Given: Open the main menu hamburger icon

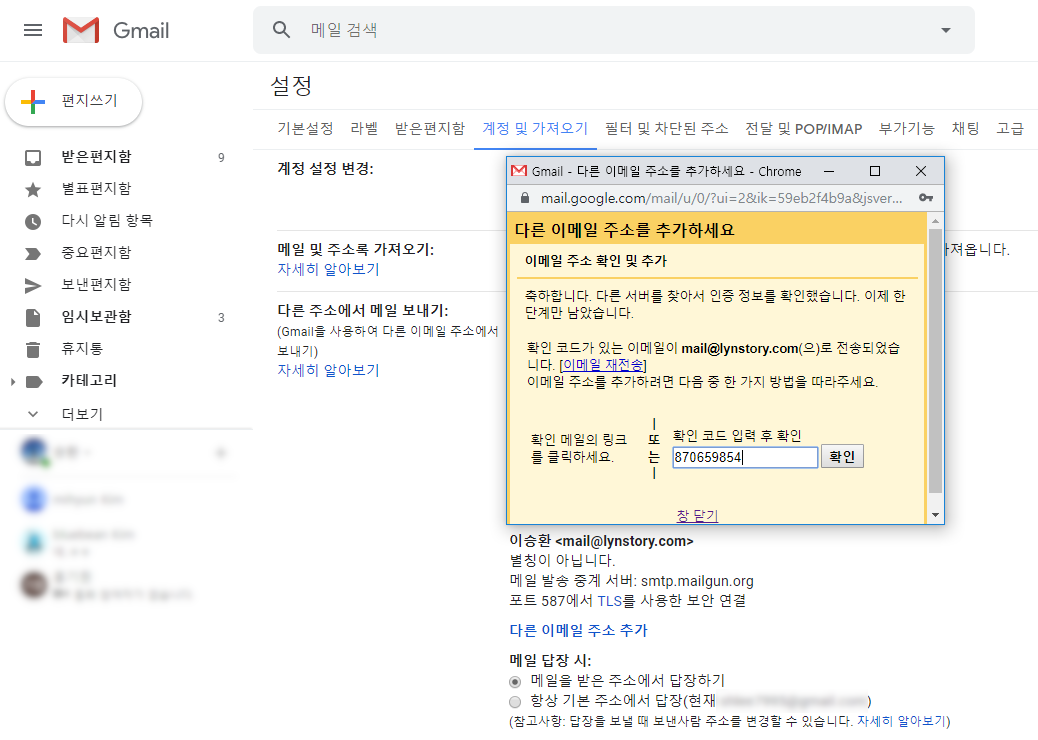Looking at the screenshot, I should 33,30.
